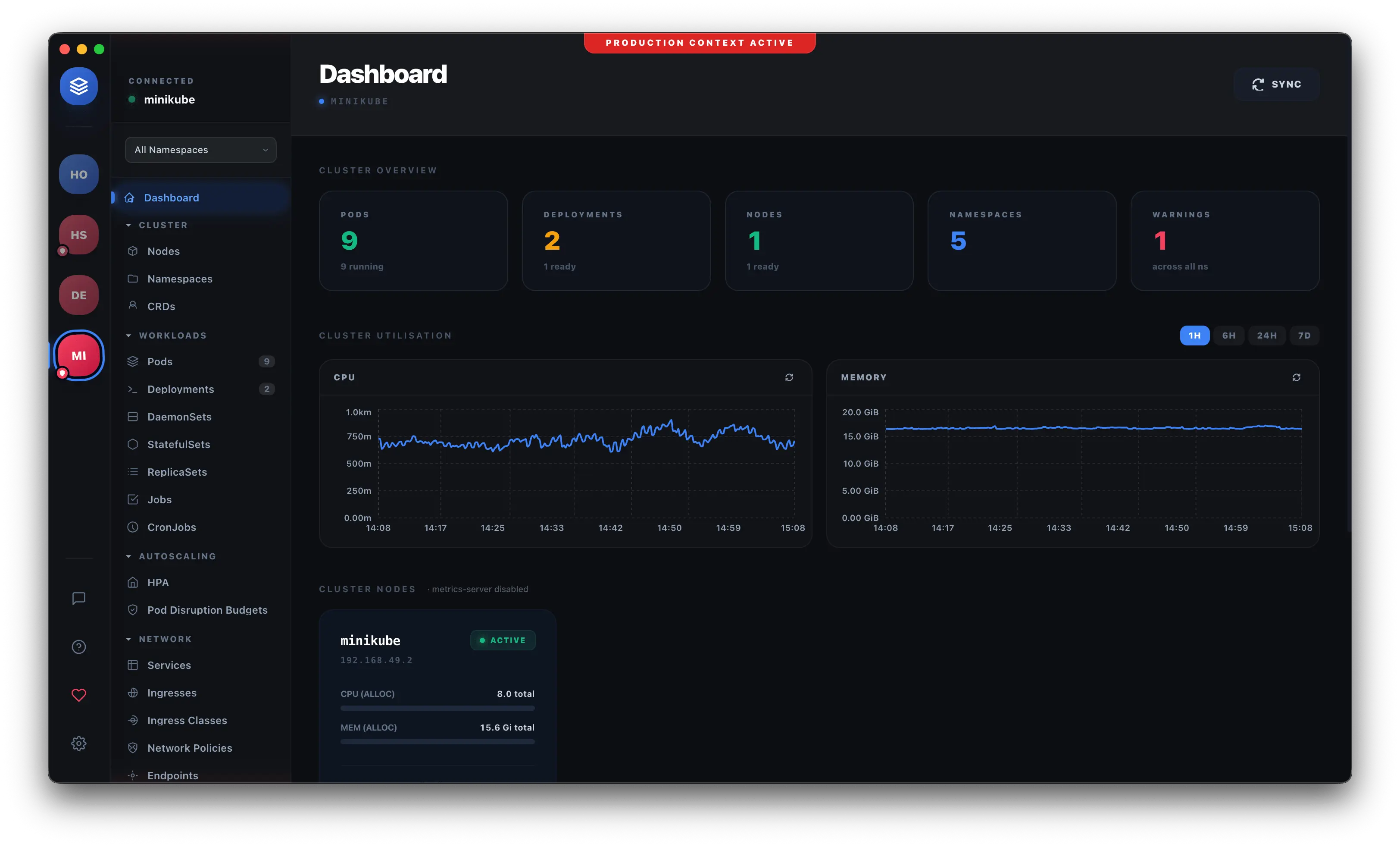Viewport: 1400px width, 847px height.
Task: Go to Services in Network section
Action: 169,665
